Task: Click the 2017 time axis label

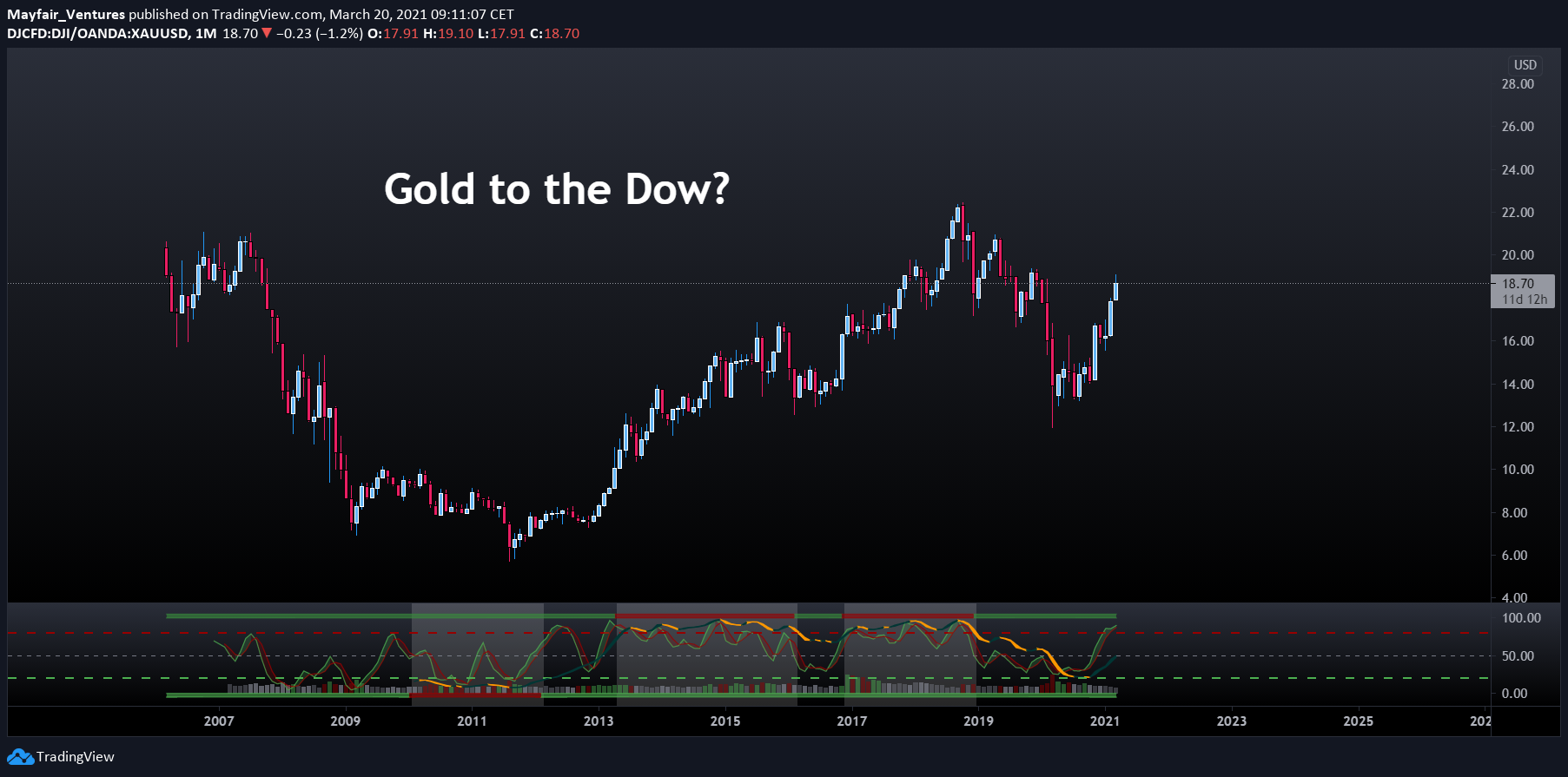Action: tap(851, 721)
